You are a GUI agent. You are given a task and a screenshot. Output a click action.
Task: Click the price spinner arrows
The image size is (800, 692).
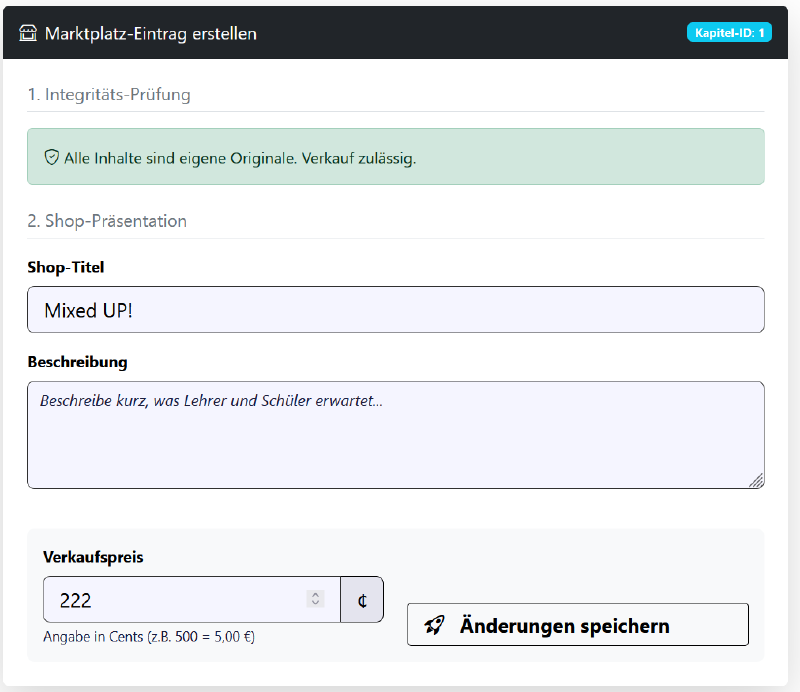[x=315, y=599]
